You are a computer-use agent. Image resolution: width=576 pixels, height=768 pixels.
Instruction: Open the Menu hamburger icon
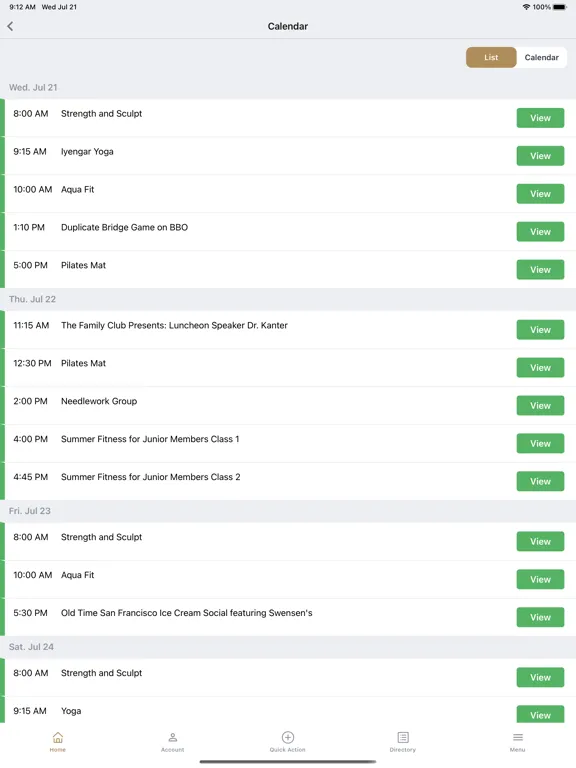pos(518,737)
